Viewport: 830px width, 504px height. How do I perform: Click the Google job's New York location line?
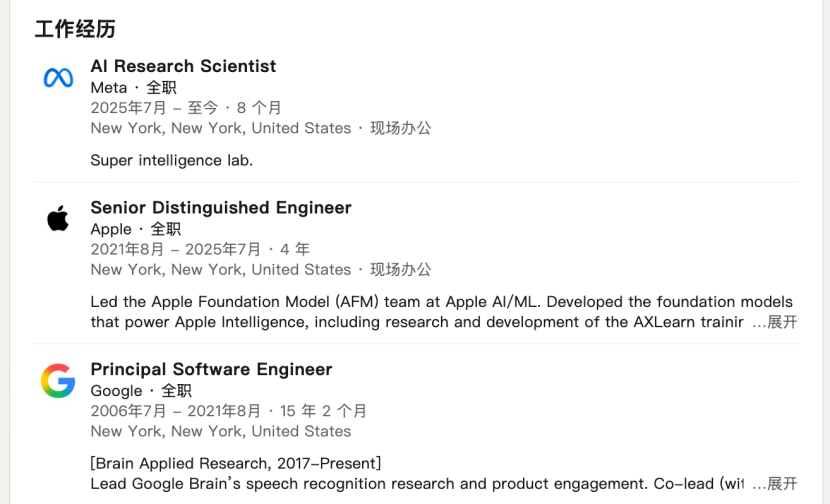coord(220,431)
